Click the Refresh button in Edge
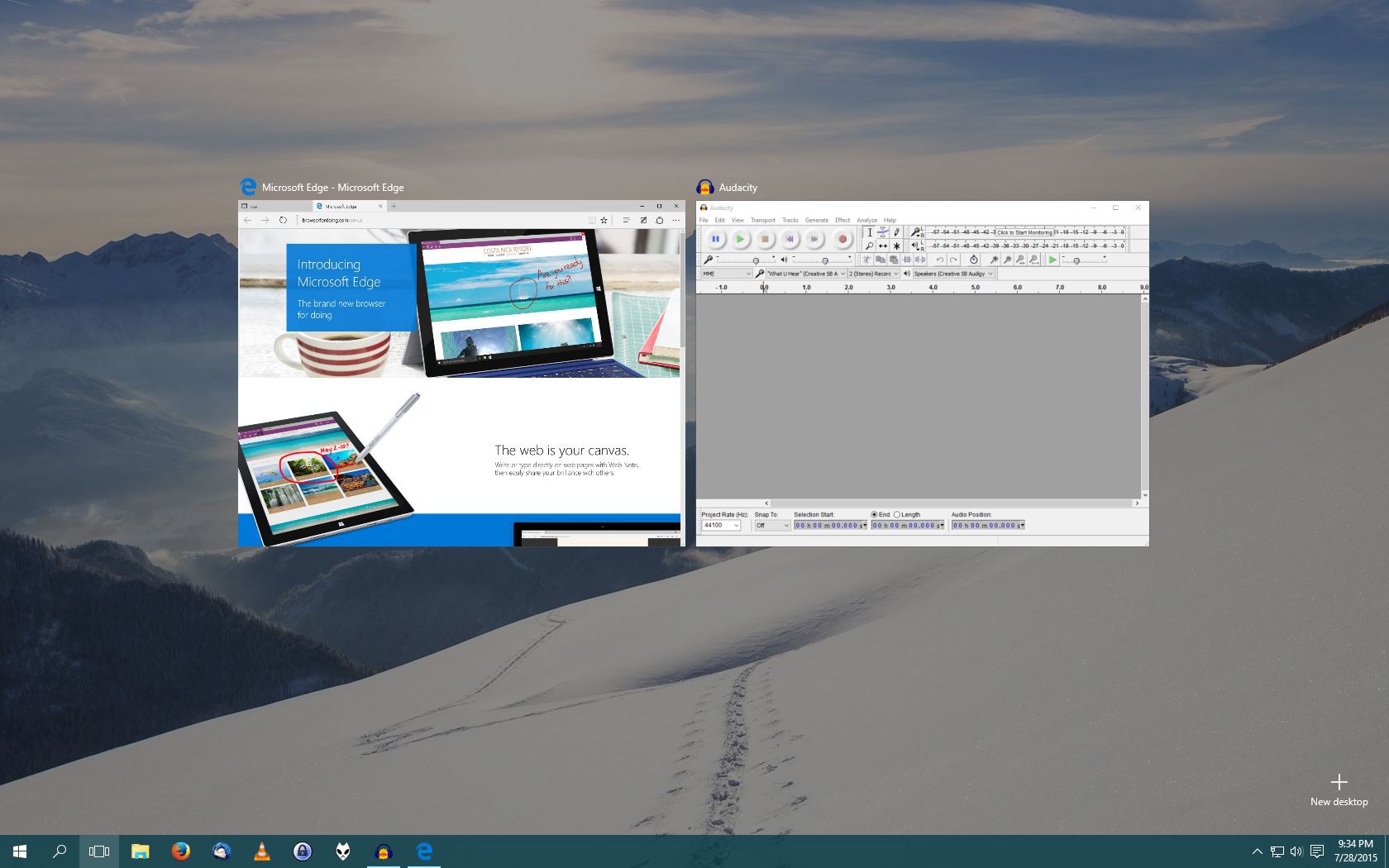 pyautogui.click(x=283, y=220)
